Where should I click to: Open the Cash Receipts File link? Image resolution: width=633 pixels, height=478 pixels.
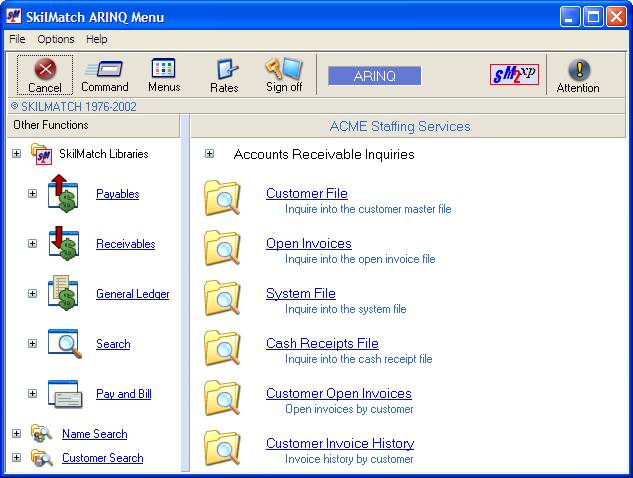click(x=322, y=344)
